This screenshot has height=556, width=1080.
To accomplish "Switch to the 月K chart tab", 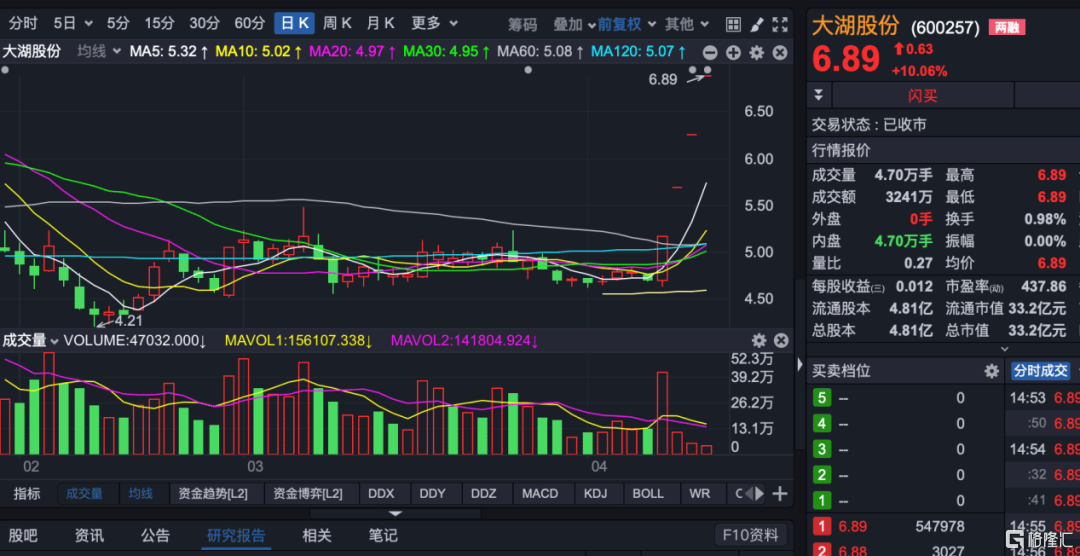I will 380,23.
